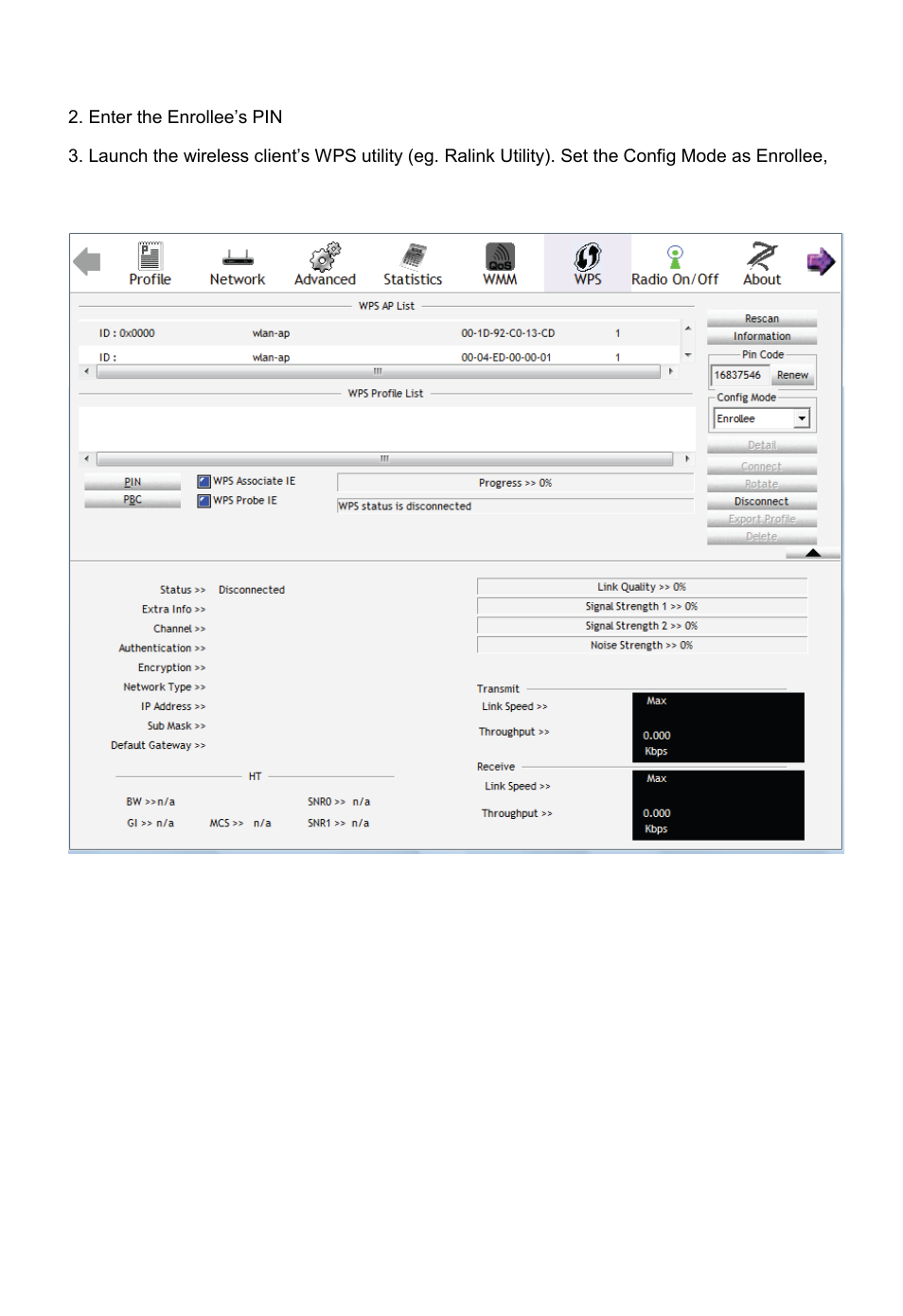Screen dimensions: 903x1316
Task: Click the Rescan button
Action: point(761,318)
